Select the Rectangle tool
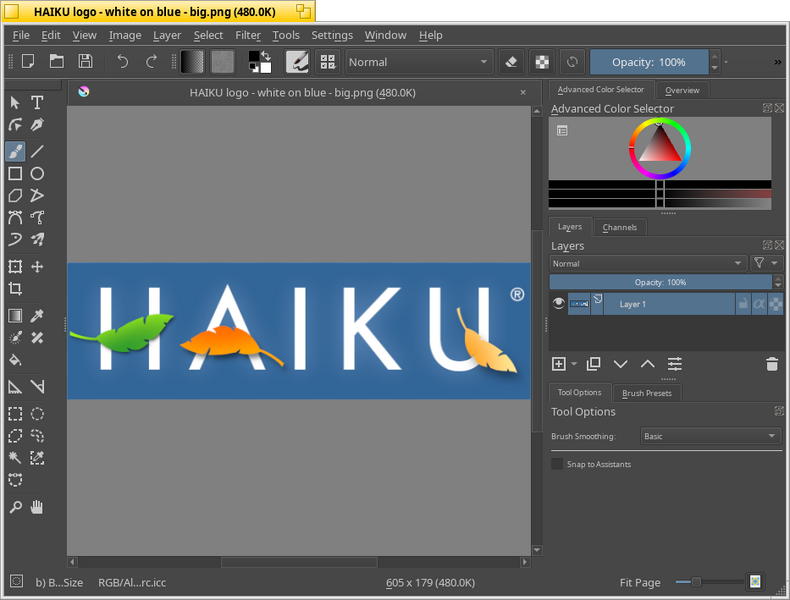This screenshot has height=600, width=790. click(x=15, y=173)
